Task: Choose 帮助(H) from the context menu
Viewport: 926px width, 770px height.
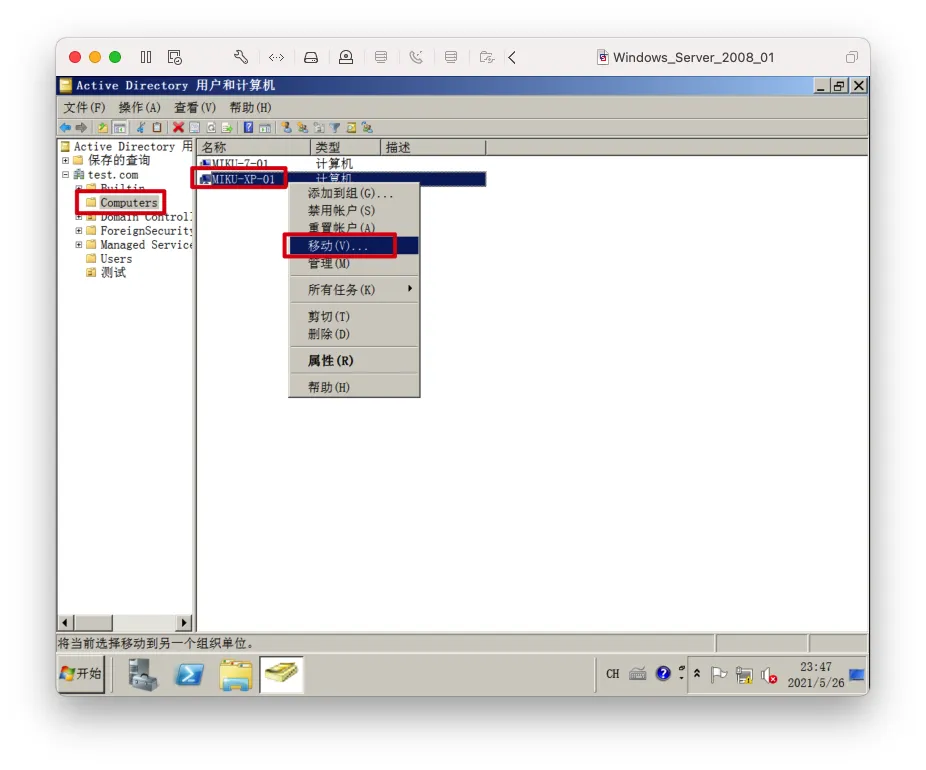Action: (x=354, y=387)
